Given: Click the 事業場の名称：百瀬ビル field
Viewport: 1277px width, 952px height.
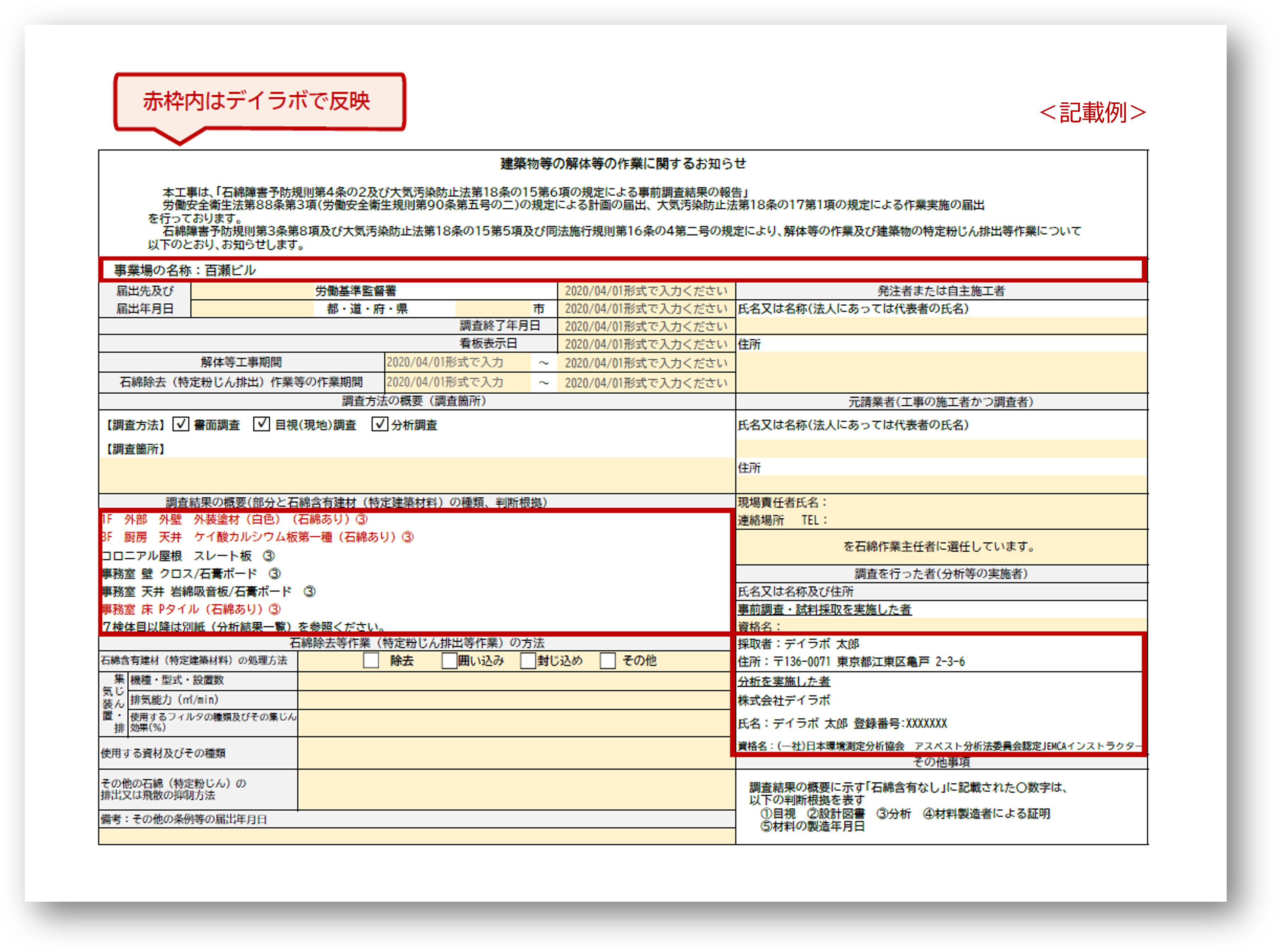Looking at the screenshot, I should (622, 270).
